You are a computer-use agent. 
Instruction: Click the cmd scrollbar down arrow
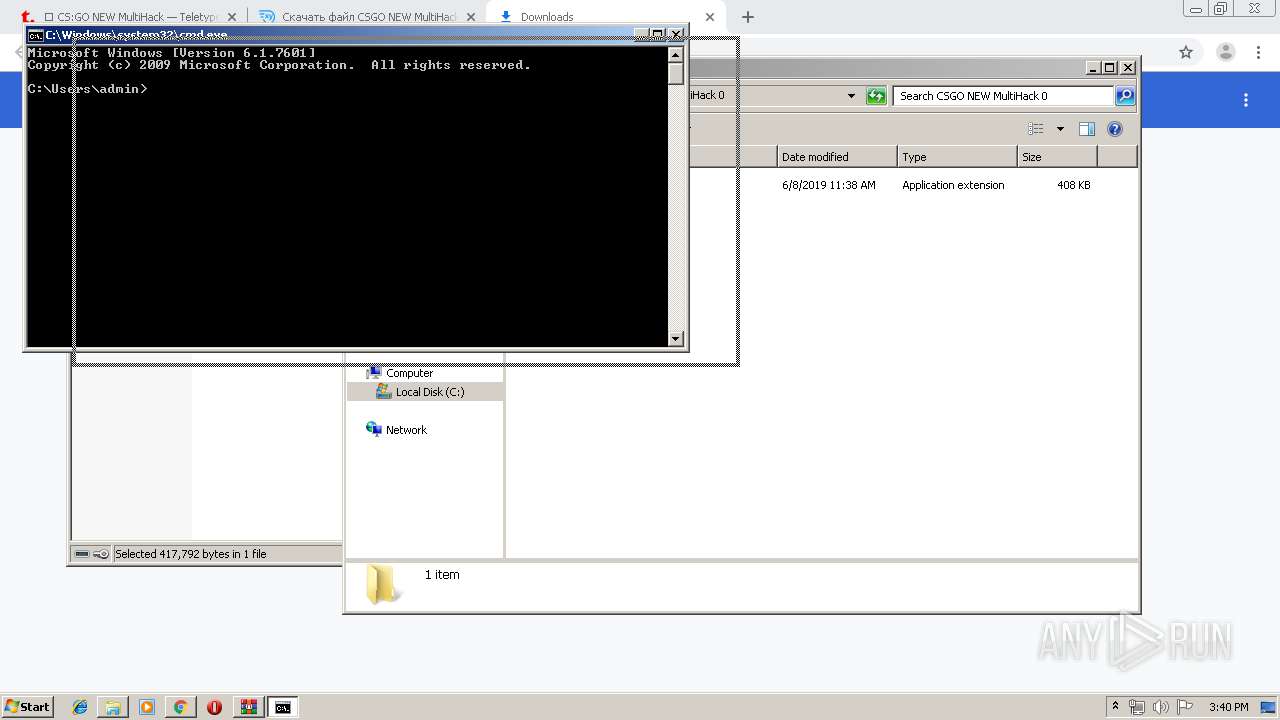point(676,339)
